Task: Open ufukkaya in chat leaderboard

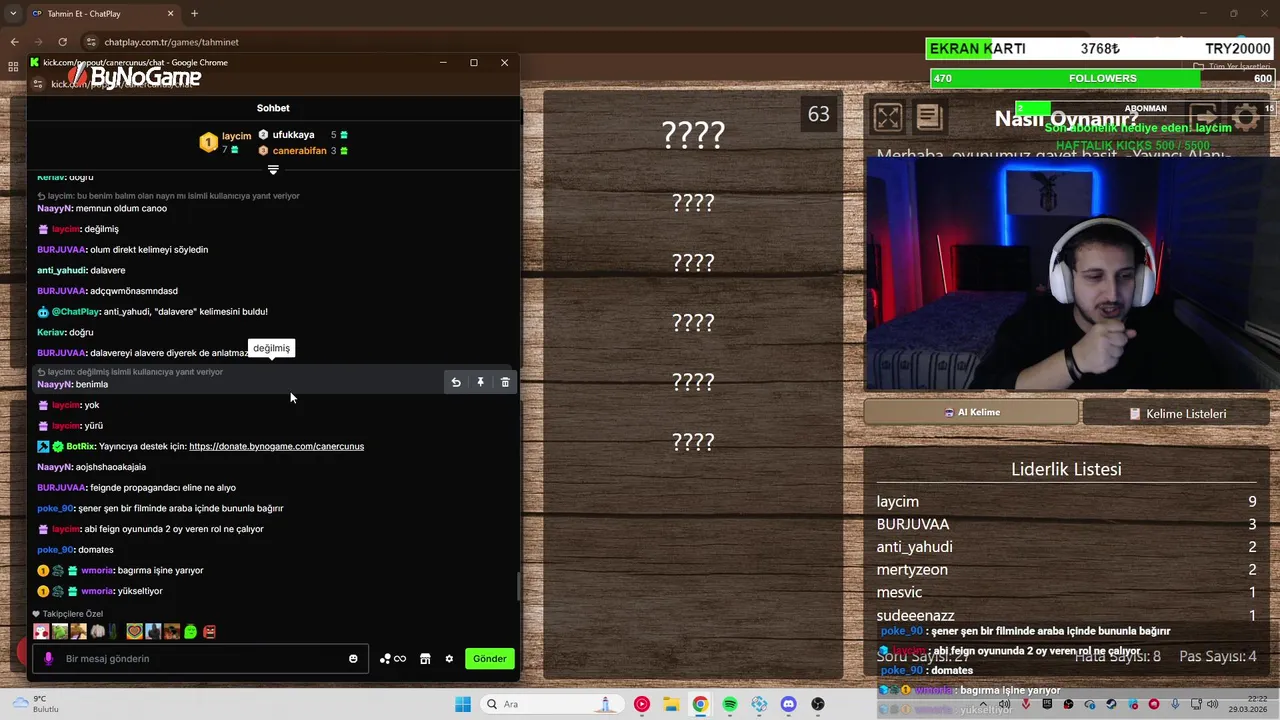Action: [293, 134]
